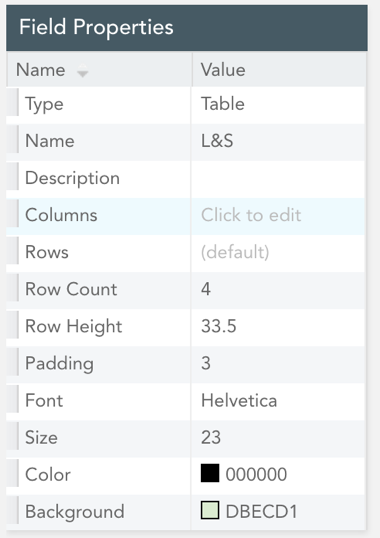The image size is (380, 538).
Task: Open the Font value Helvetica
Action: [278, 401]
